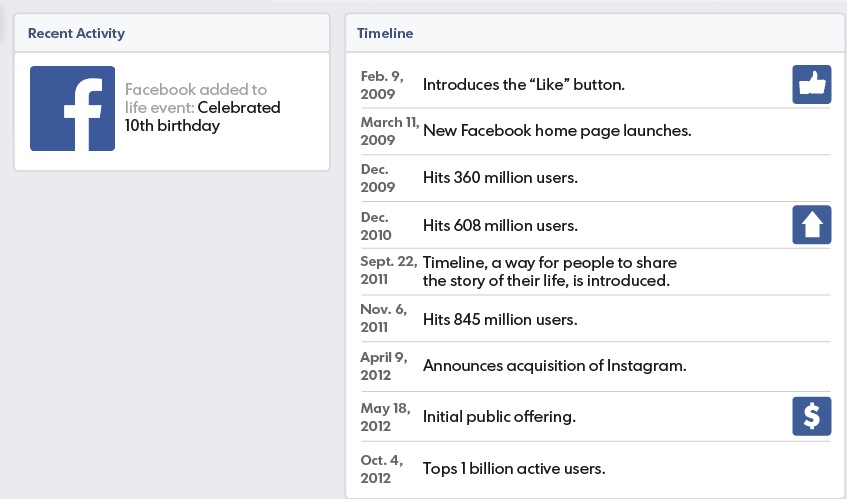This screenshot has width=847, height=499.
Task: Click the March 11, 2009 date marker
Action: [390, 131]
